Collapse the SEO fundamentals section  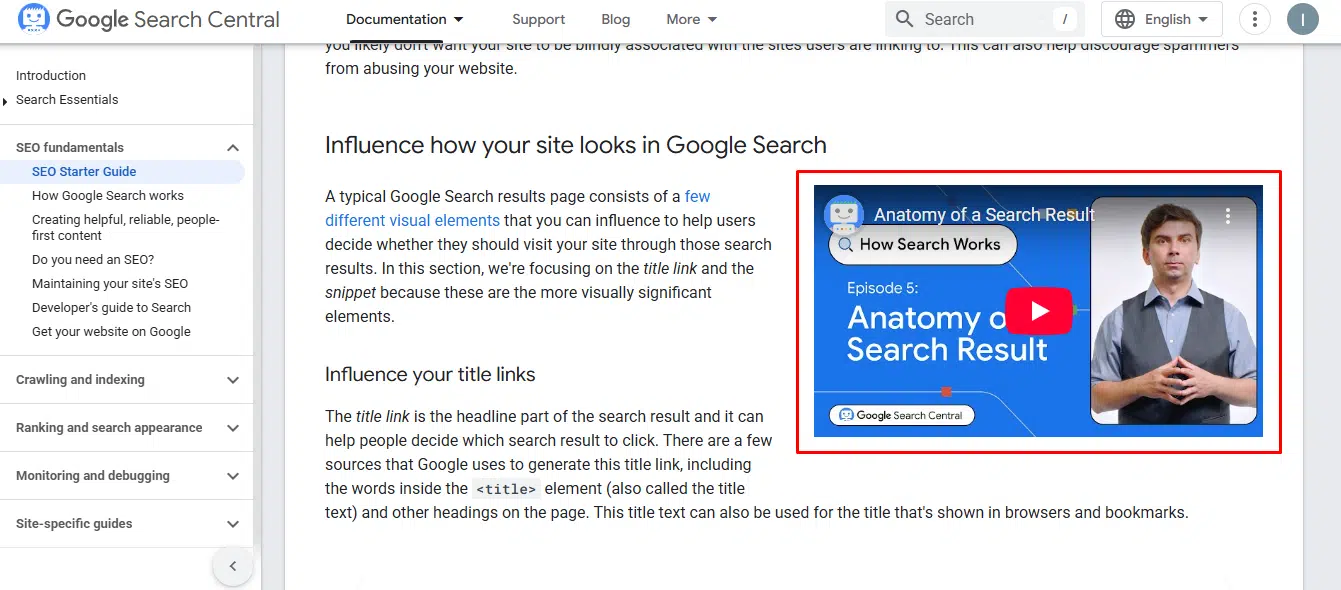pos(232,148)
